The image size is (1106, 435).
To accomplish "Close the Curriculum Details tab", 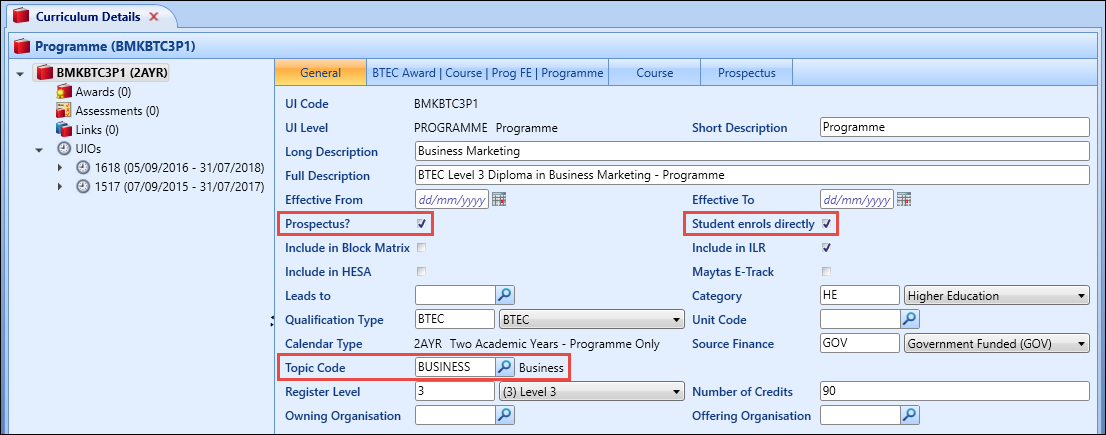I will [154, 16].
